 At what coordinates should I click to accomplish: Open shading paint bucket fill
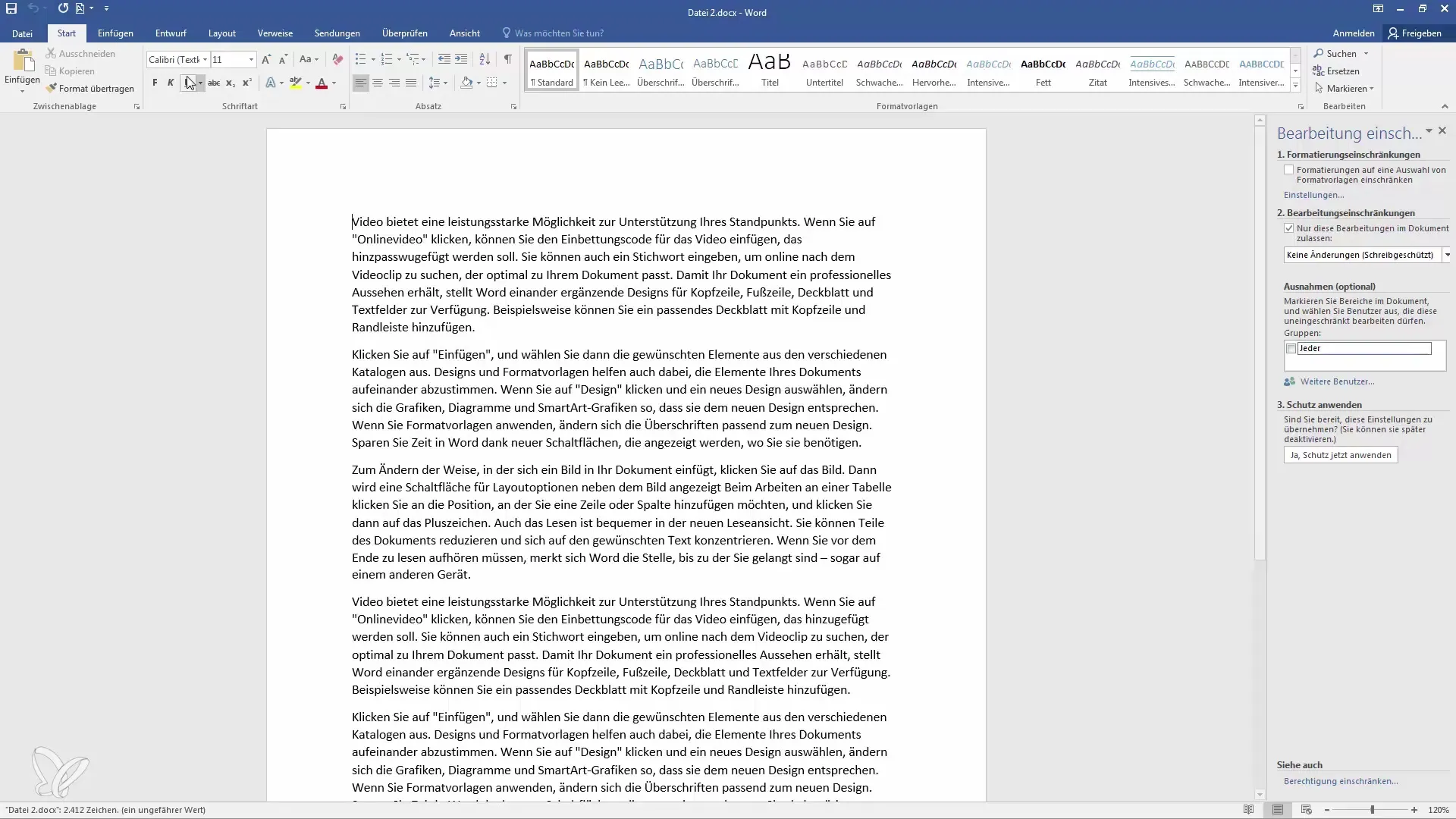pos(467,83)
